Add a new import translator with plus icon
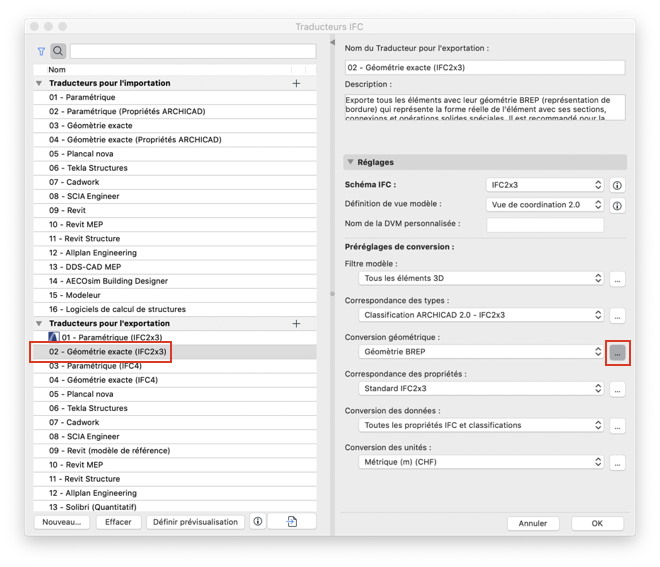This screenshot has height=567, width=660. point(296,83)
